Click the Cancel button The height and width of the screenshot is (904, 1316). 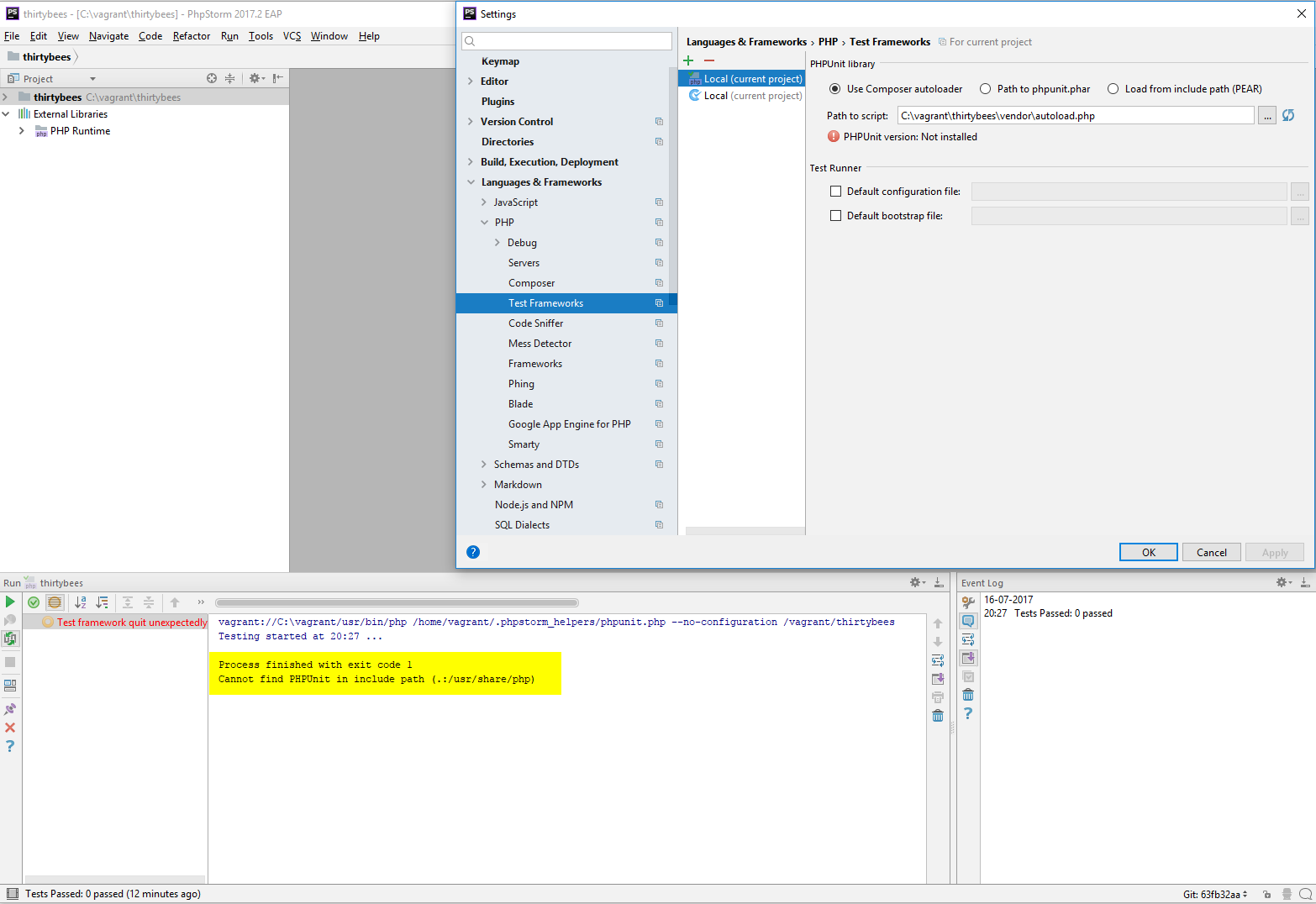pyautogui.click(x=1211, y=552)
